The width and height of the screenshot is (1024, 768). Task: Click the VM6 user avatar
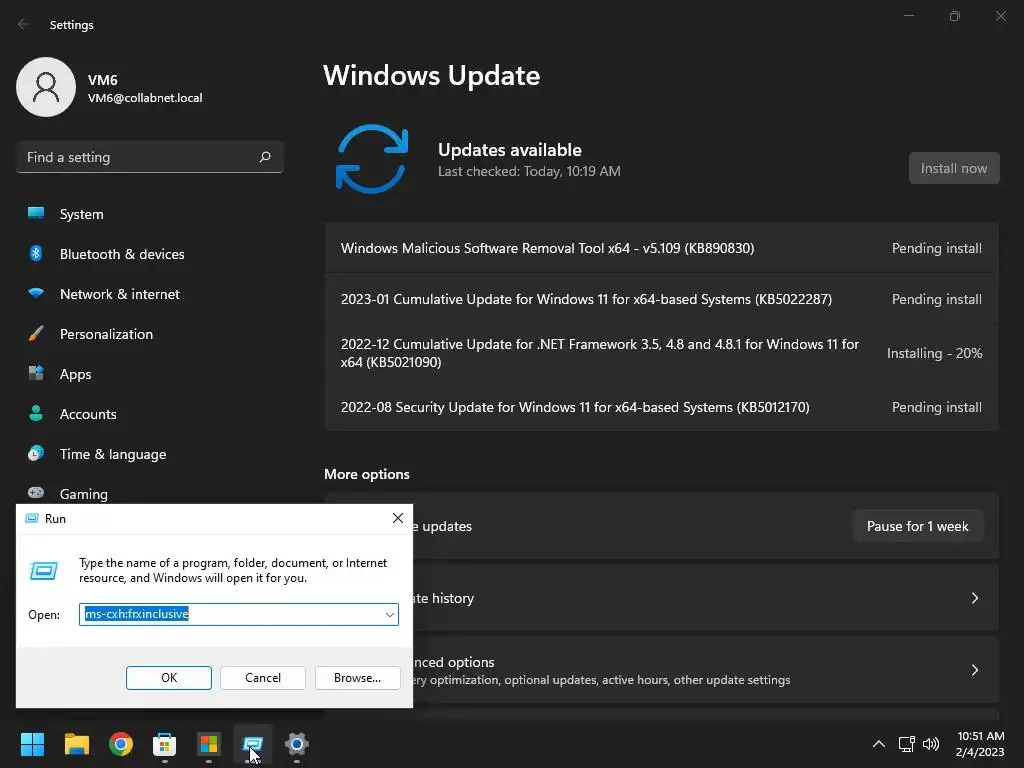(46, 87)
